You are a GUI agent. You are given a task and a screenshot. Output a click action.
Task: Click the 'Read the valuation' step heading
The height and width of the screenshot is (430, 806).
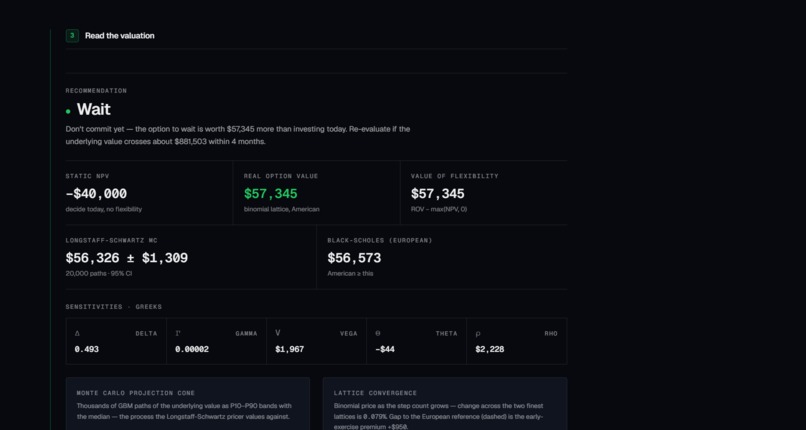(119, 36)
